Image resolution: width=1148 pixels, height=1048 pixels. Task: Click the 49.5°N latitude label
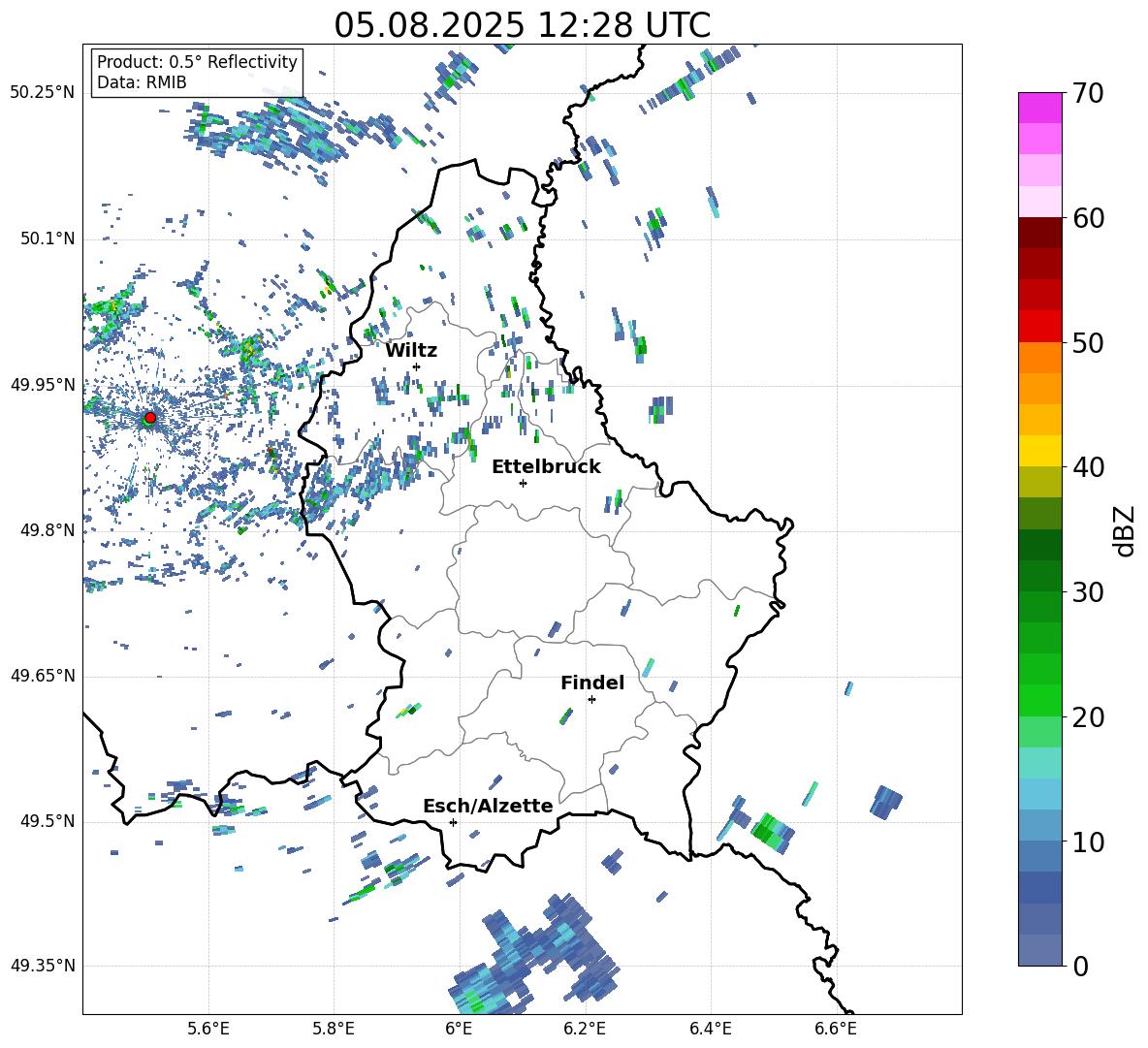[48, 821]
